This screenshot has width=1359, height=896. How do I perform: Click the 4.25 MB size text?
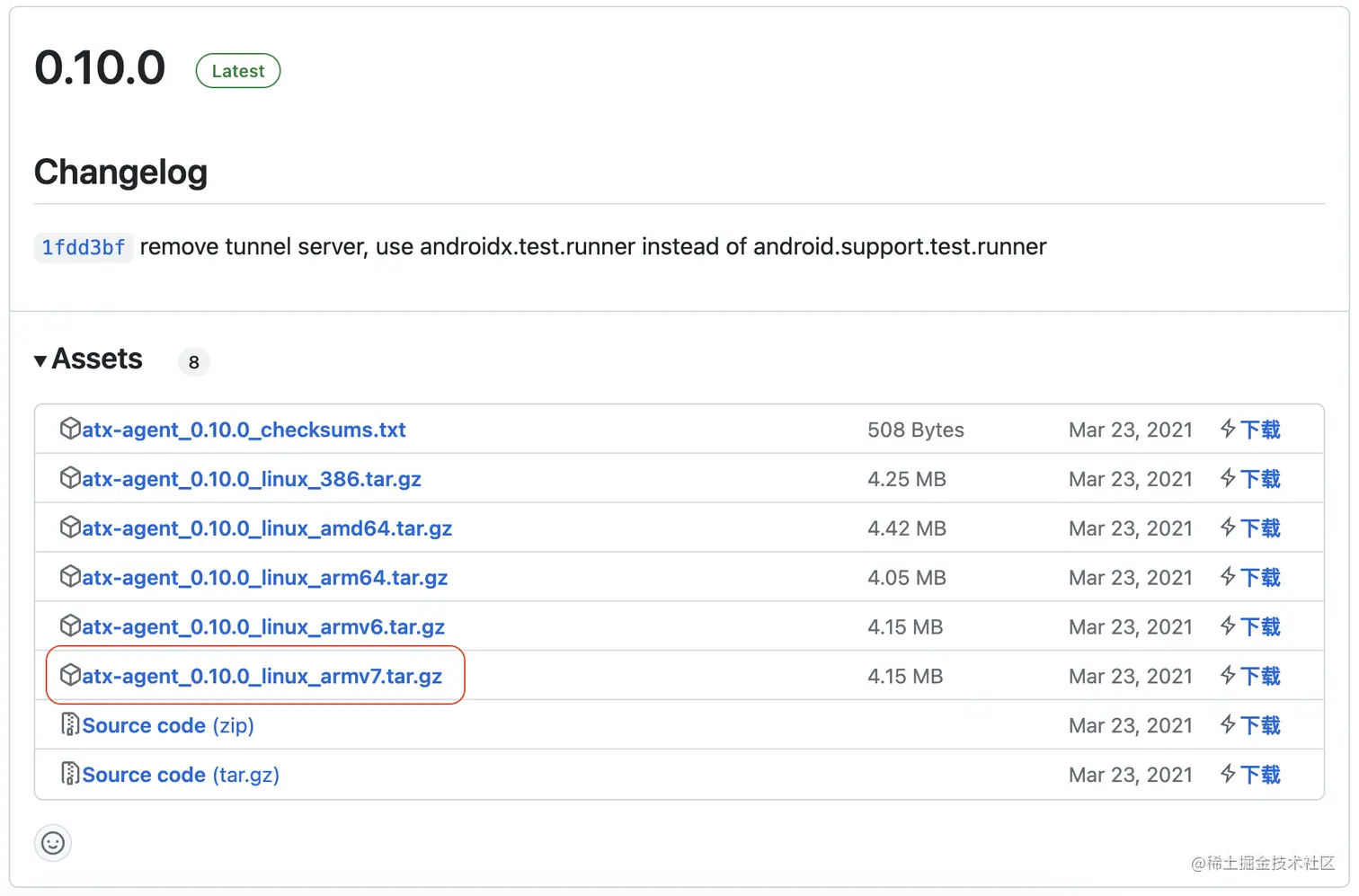click(907, 479)
